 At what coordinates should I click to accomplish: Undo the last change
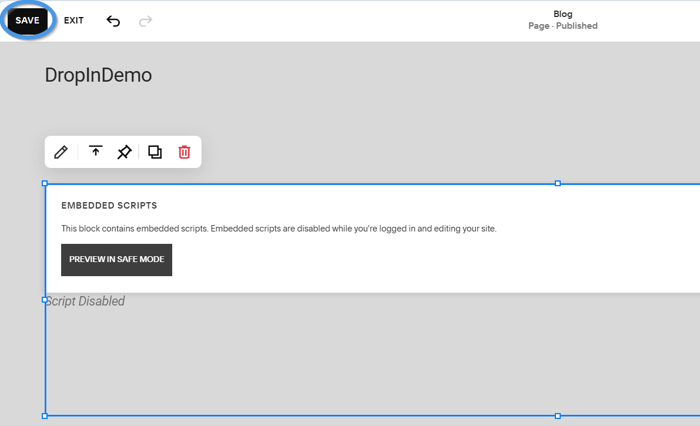(113, 21)
